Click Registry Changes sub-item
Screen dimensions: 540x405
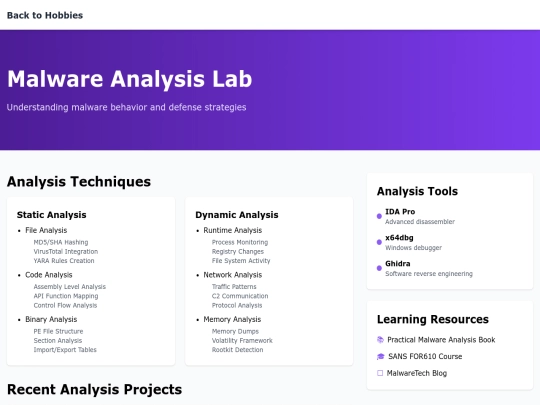coord(238,251)
